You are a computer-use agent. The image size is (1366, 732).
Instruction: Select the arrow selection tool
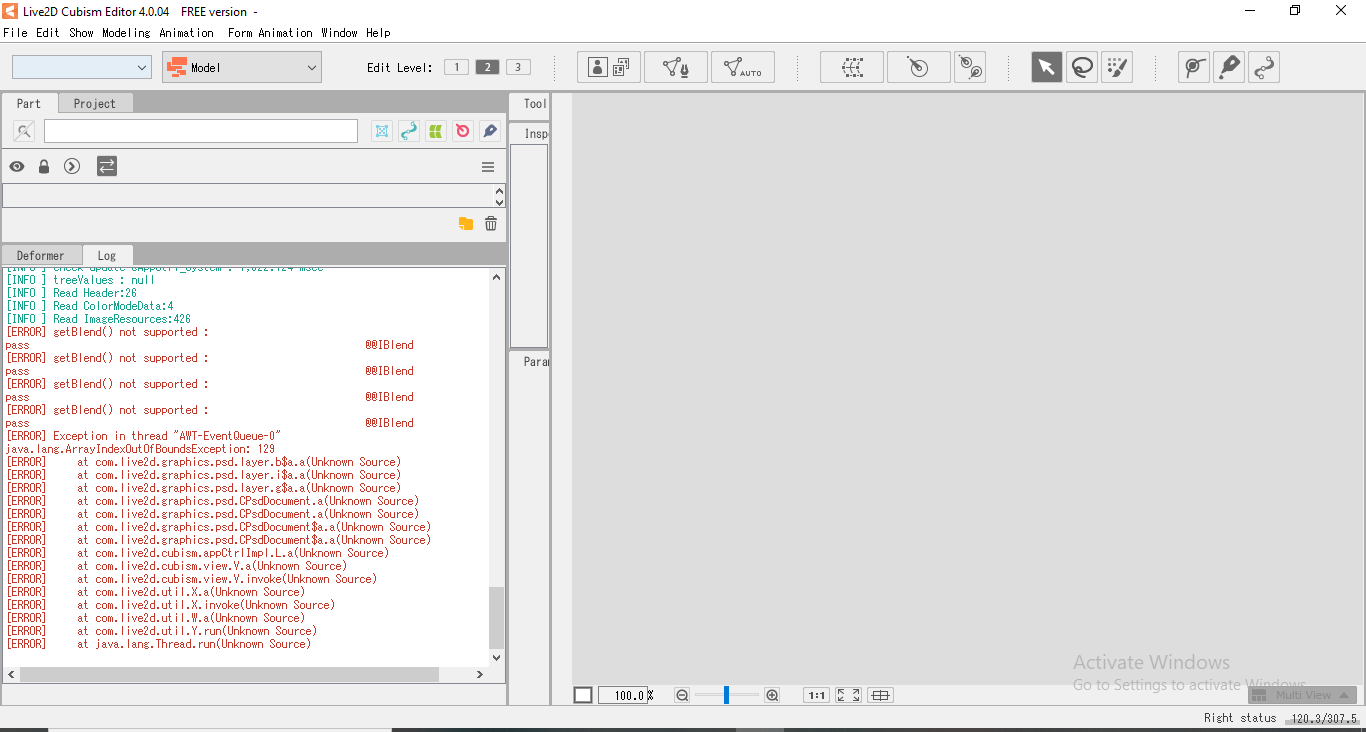click(x=1047, y=67)
